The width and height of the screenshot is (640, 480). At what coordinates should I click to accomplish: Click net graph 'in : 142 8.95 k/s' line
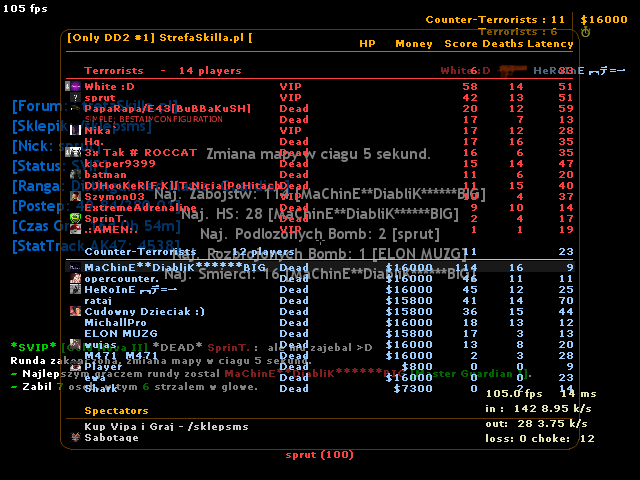[x=538, y=409]
